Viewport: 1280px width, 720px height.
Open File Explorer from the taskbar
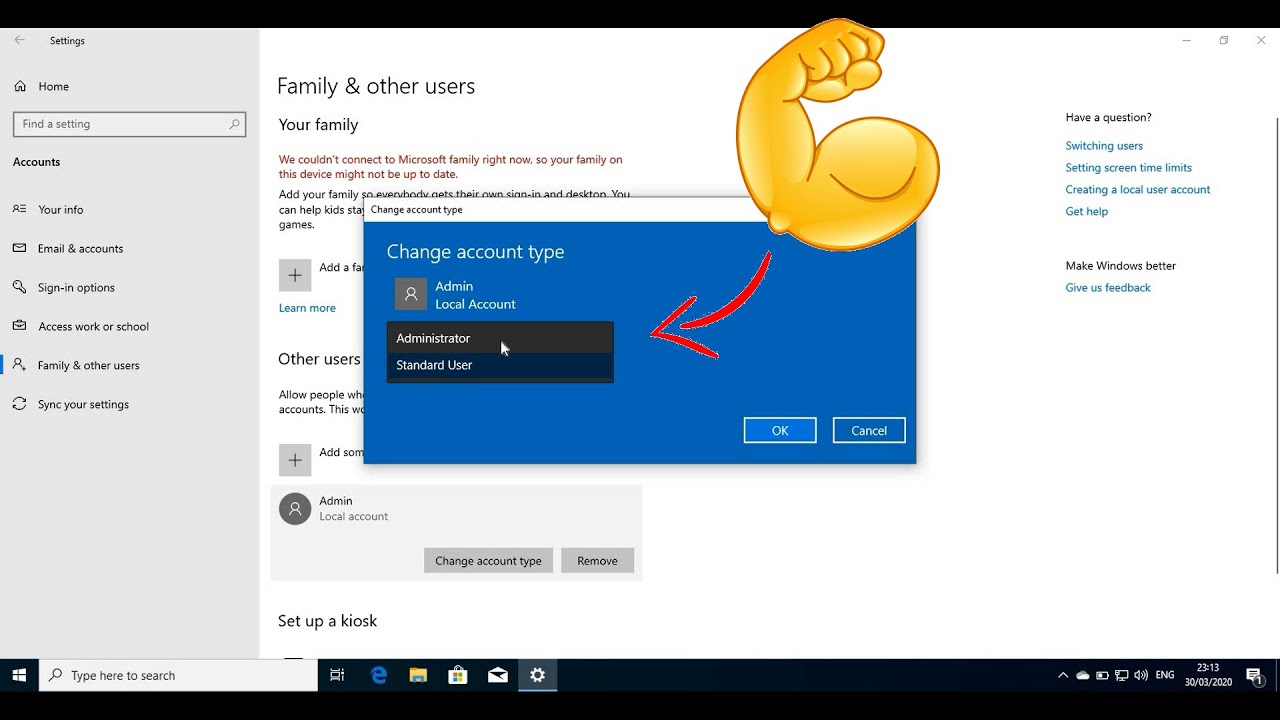pos(418,676)
